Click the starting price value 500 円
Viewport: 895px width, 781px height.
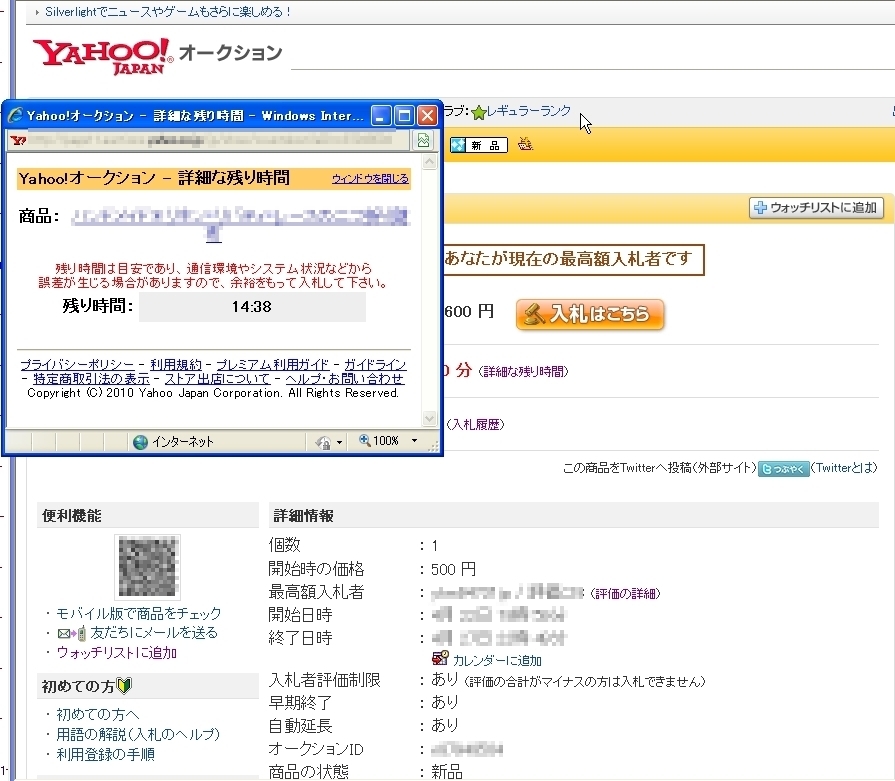click(x=453, y=569)
